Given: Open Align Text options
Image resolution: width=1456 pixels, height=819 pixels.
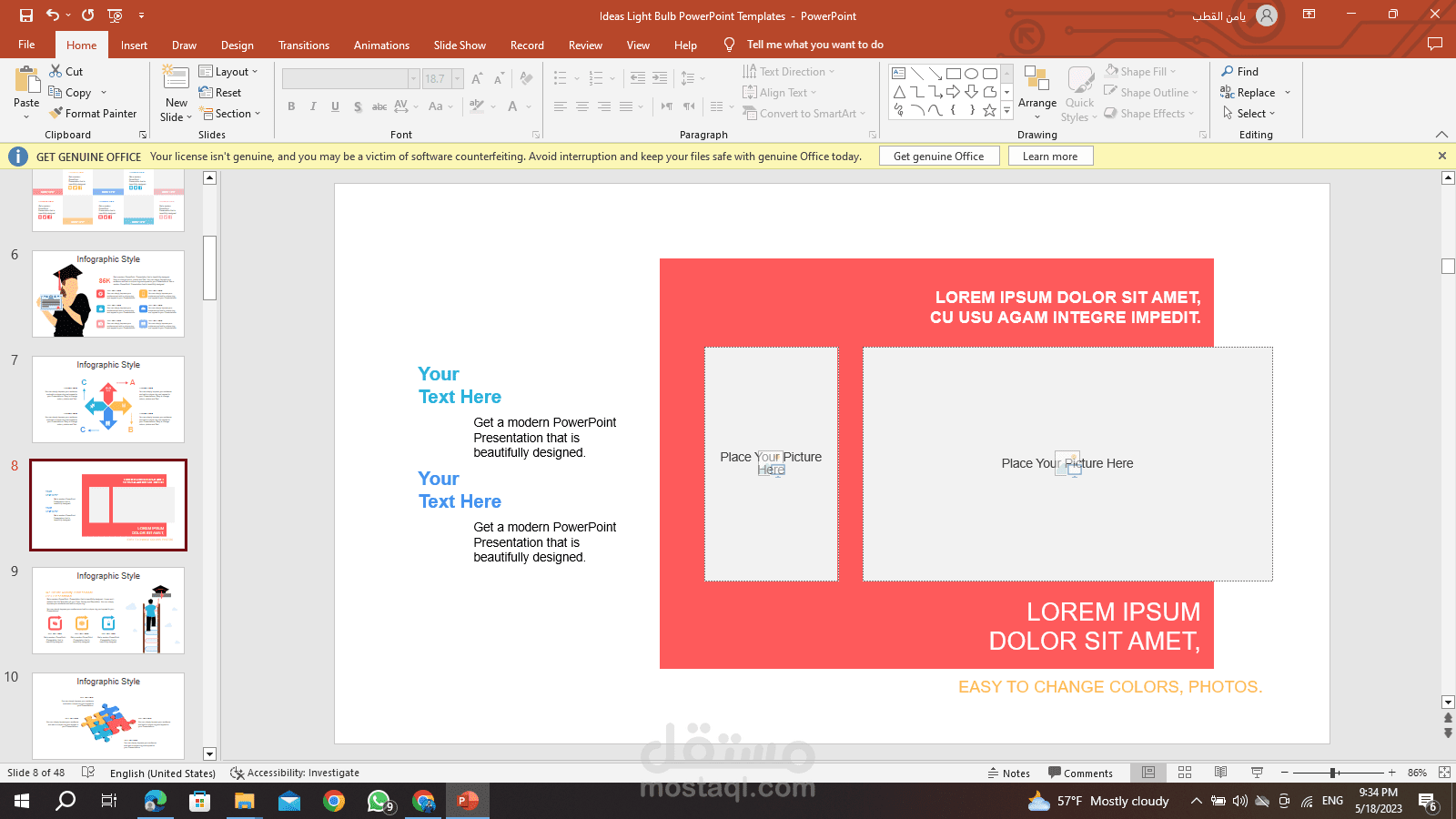Looking at the screenshot, I should pyautogui.click(x=780, y=93).
